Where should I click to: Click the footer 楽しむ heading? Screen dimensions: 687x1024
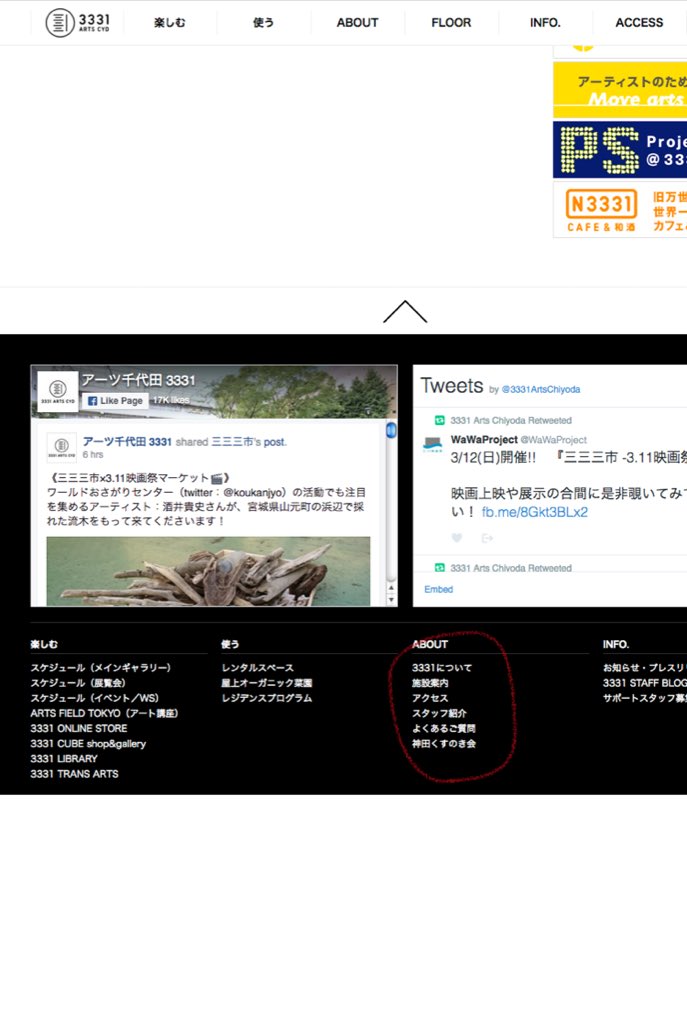click(x=44, y=644)
